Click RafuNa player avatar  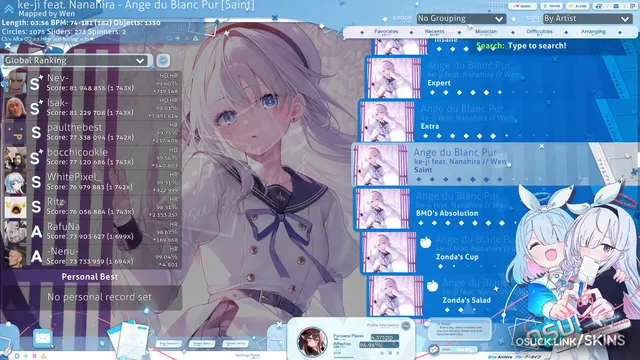(x=16, y=232)
